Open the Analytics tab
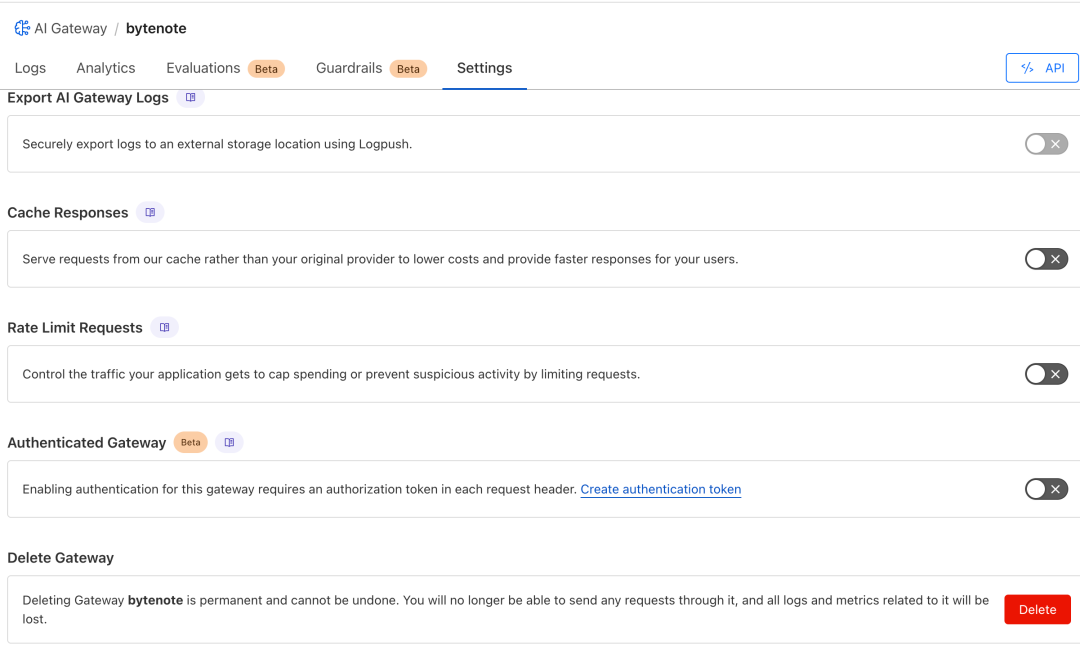The width and height of the screenshot is (1080, 658). pos(105,68)
